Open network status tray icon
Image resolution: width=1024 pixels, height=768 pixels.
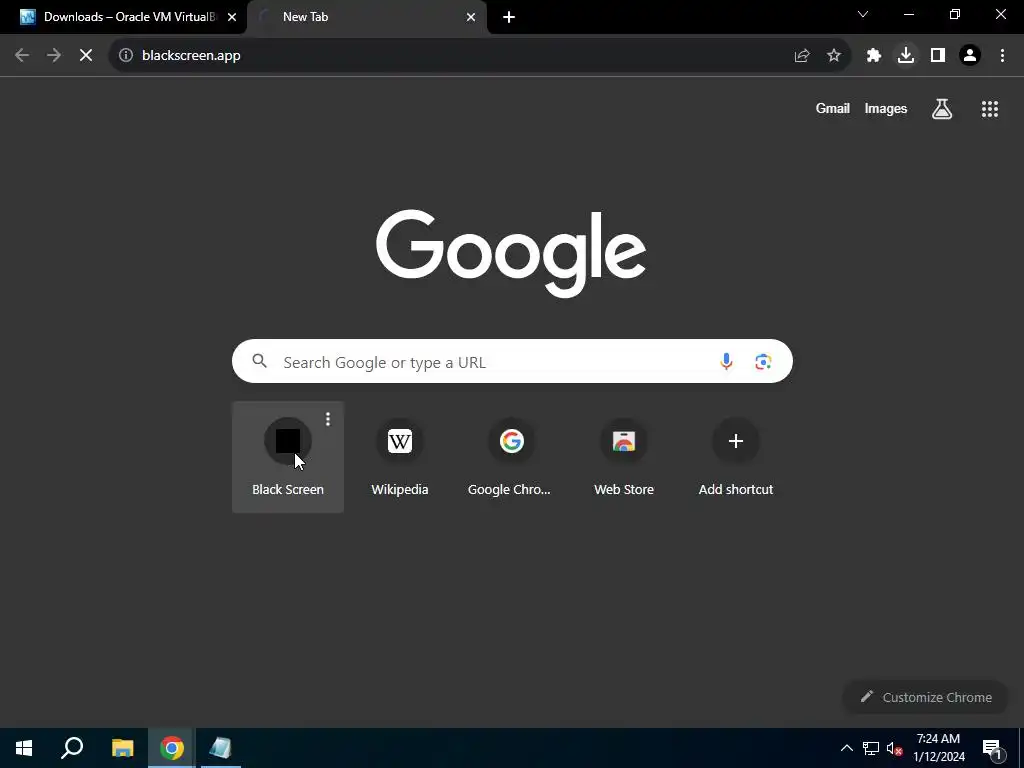pyautogui.click(x=871, y=748)
